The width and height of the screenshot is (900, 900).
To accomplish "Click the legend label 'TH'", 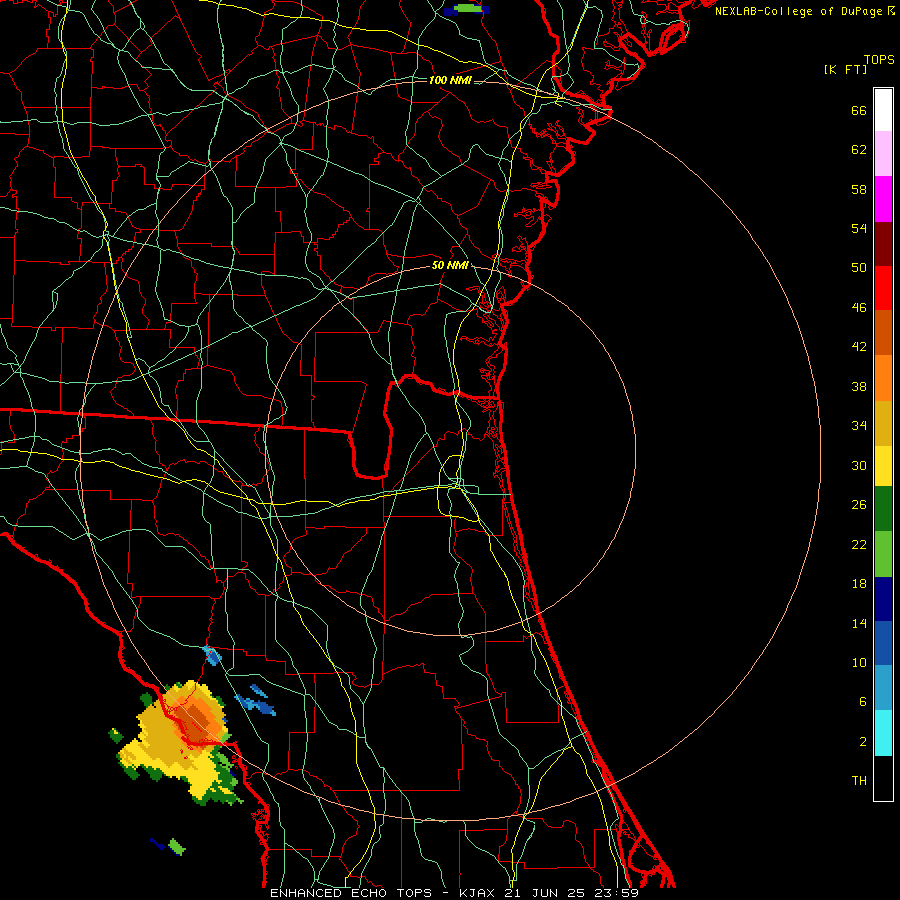I will tap(859, 780).
